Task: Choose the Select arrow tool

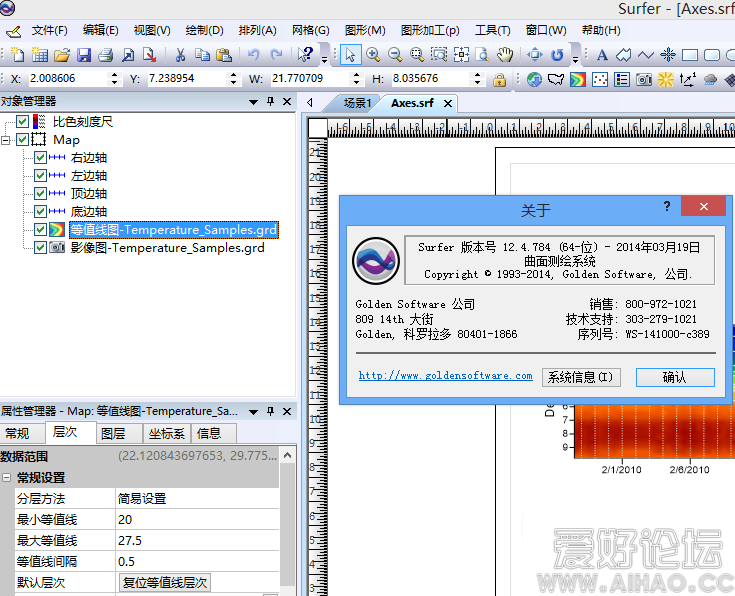Action: [x=350, y=55]
